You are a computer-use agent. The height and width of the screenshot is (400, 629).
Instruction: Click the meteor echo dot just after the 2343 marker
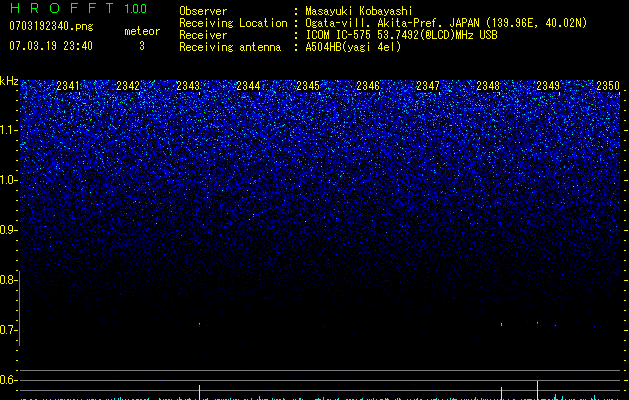(x=199, y=324)
